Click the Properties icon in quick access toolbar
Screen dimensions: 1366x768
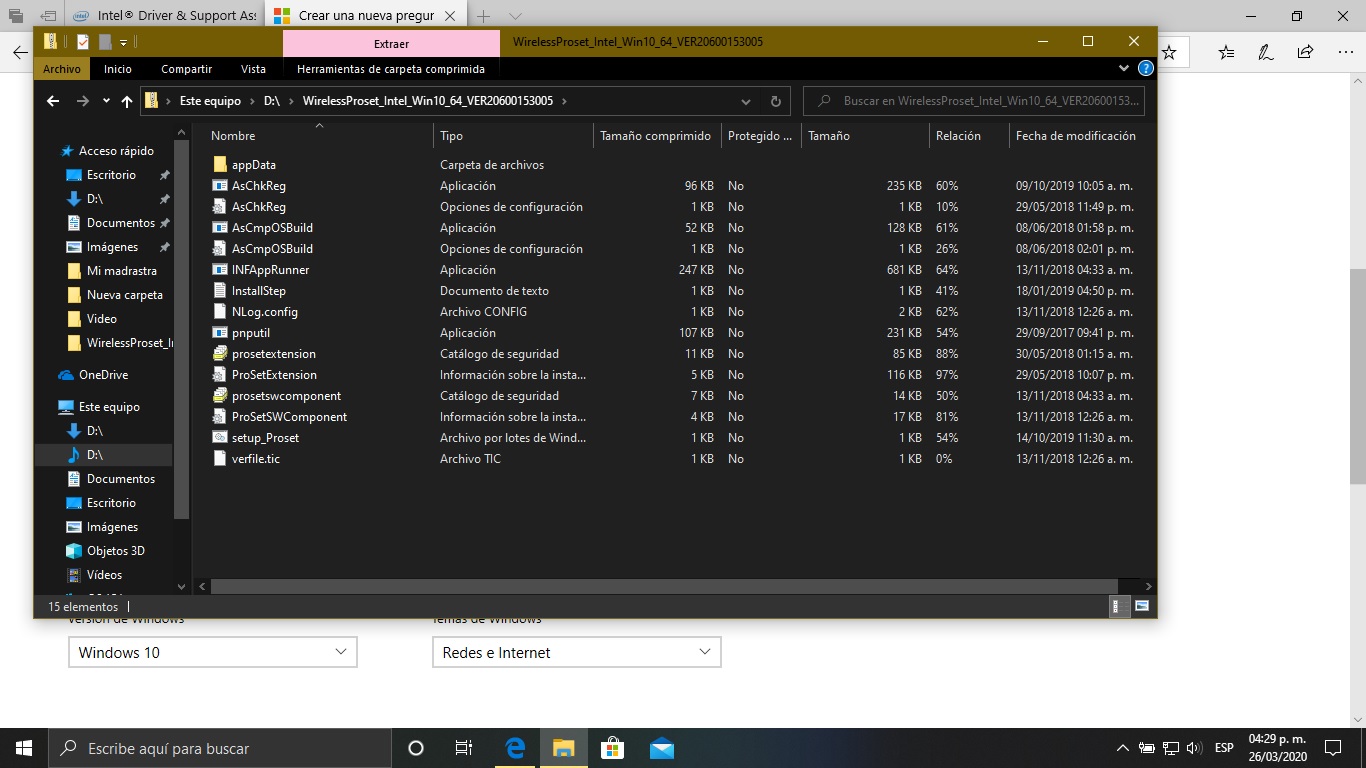[83, 42]
